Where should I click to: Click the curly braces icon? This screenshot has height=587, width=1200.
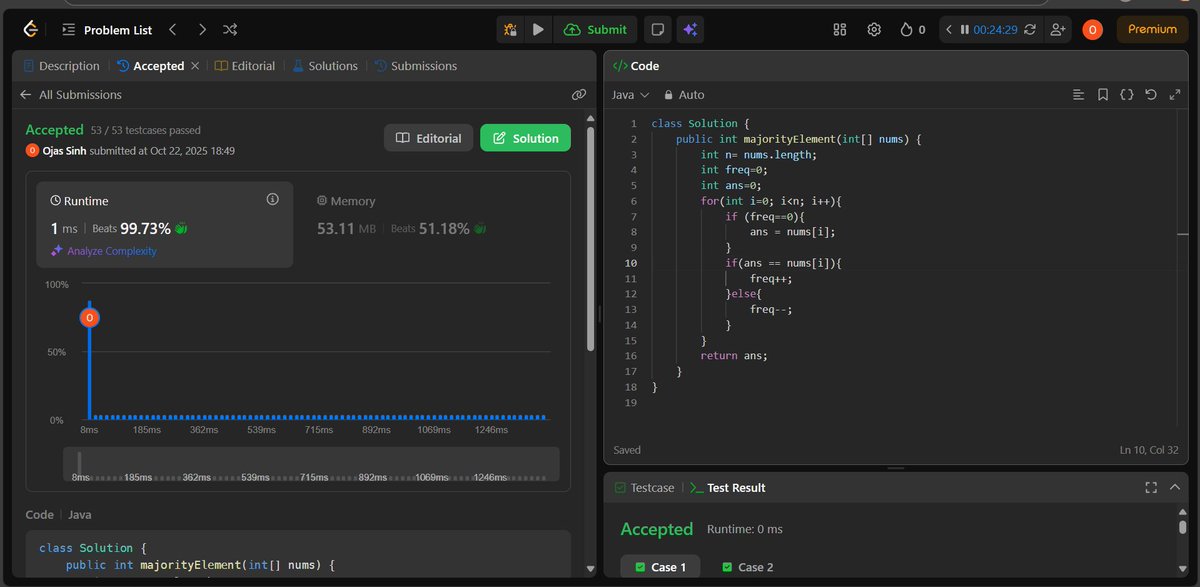coord(1126,95)
